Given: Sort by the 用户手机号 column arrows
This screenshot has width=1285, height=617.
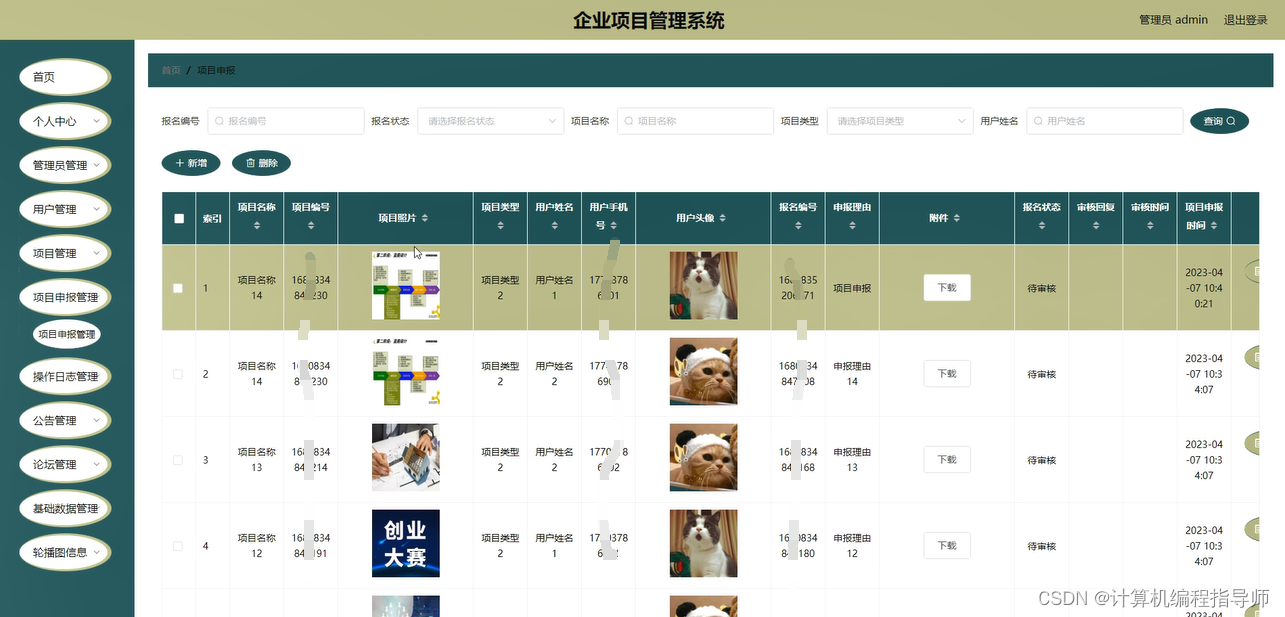Looking at the screenshot, I should 614,226.
